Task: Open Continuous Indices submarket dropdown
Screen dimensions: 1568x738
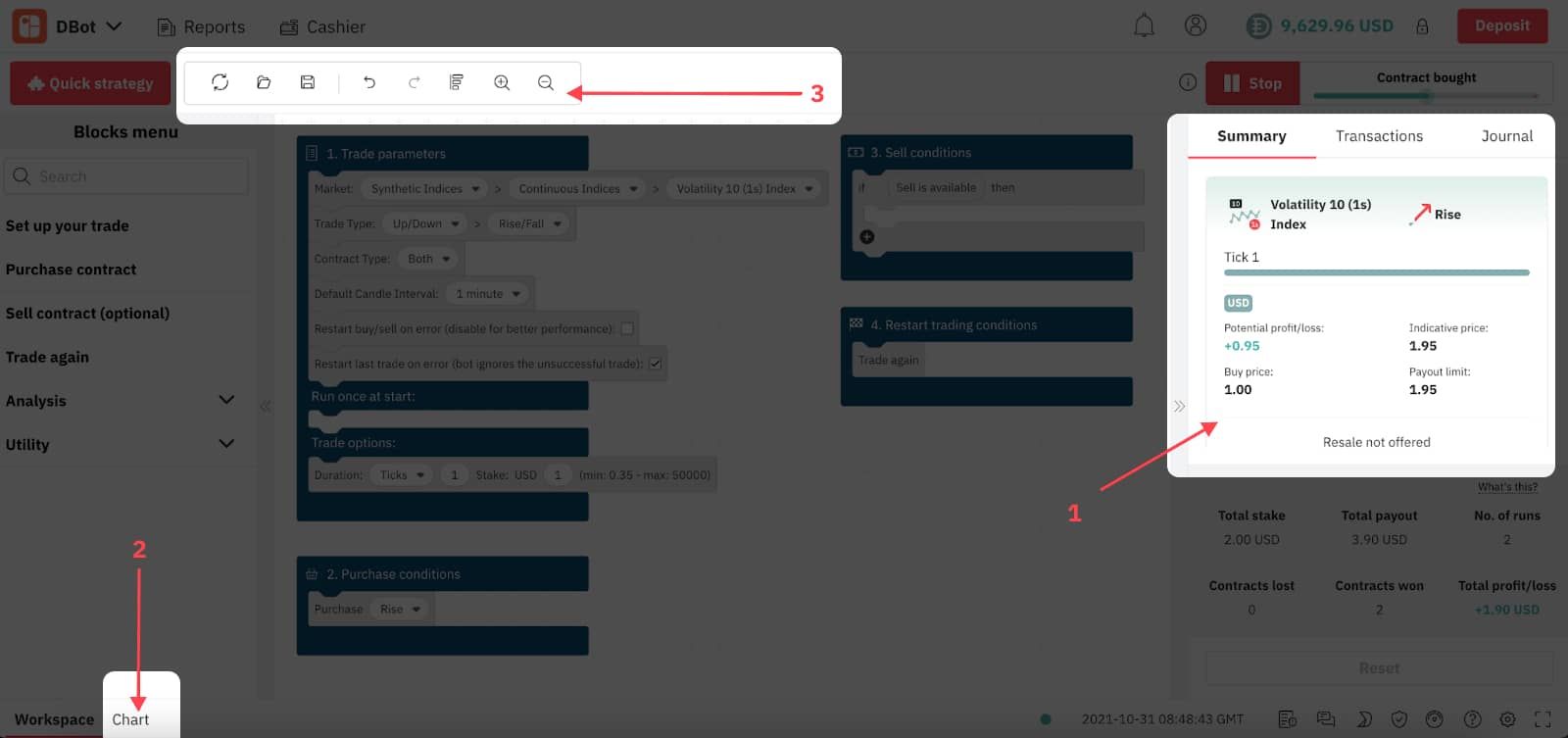Action: click(578, 188)
